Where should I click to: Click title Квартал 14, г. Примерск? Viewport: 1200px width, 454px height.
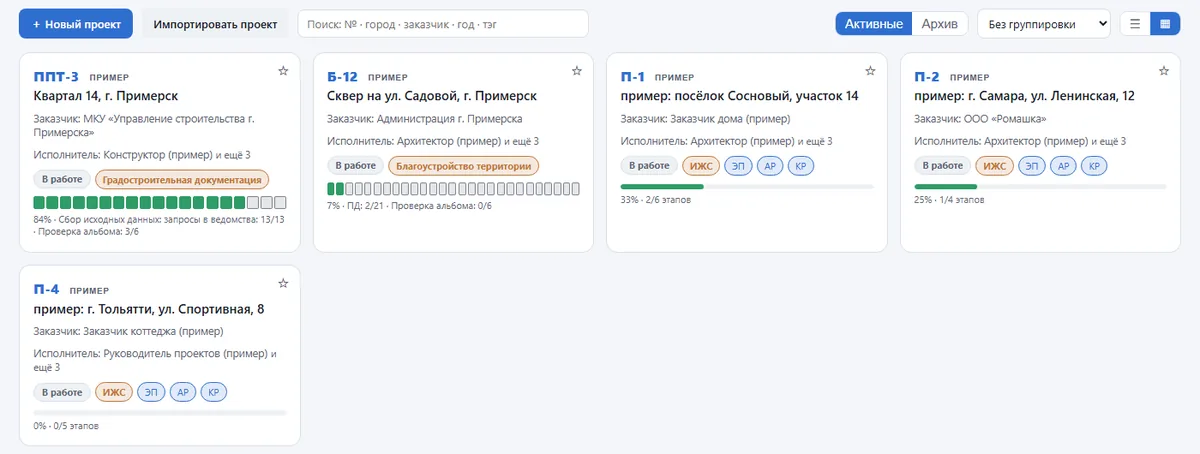click(x=106, y=96)
